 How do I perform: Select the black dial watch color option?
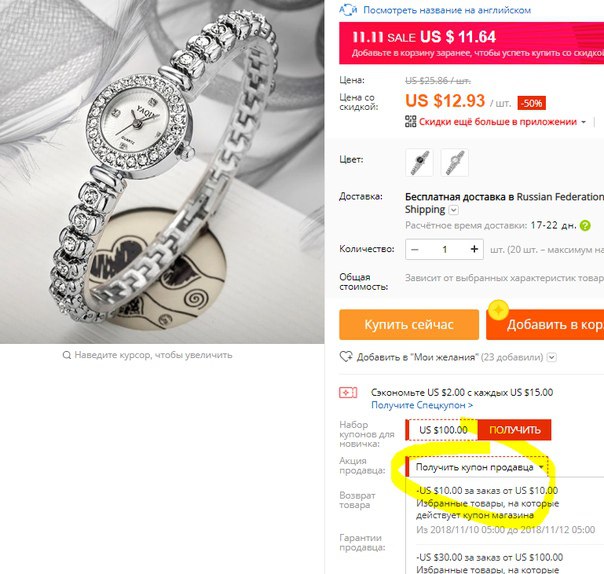(x=419, y=162)
